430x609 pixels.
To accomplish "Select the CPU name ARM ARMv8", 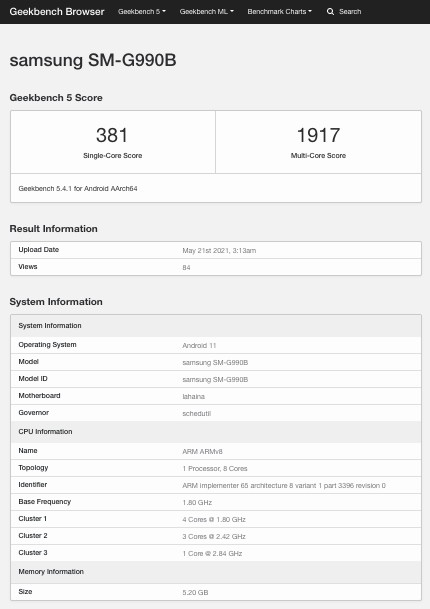I will (x=202, y=451).
